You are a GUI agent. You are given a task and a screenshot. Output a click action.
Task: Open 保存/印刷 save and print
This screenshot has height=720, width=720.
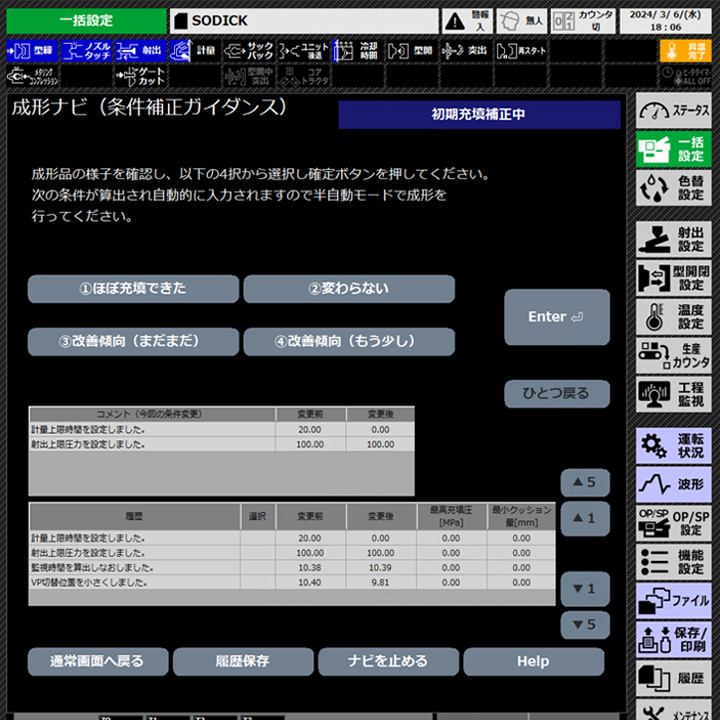pos(673,640)
